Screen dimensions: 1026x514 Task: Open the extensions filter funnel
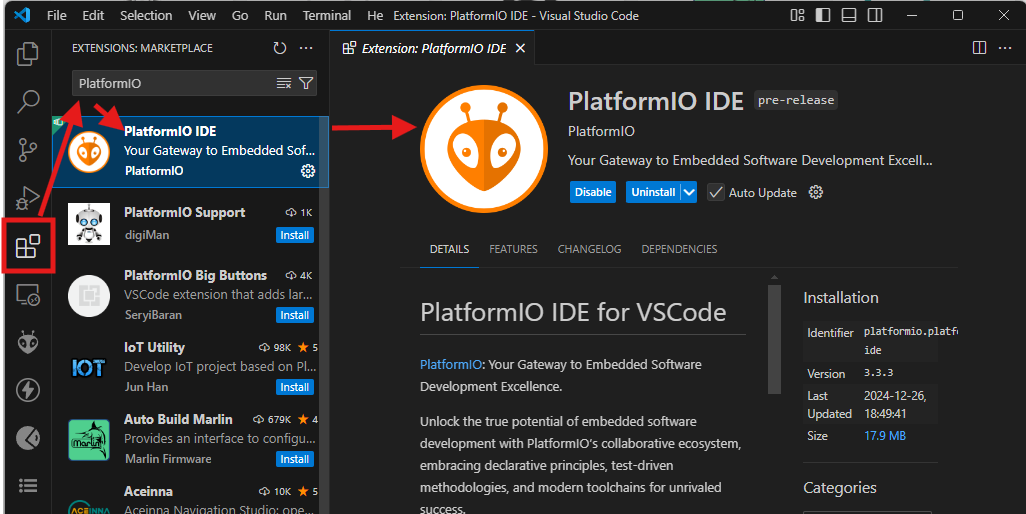[x=306, y=83]
